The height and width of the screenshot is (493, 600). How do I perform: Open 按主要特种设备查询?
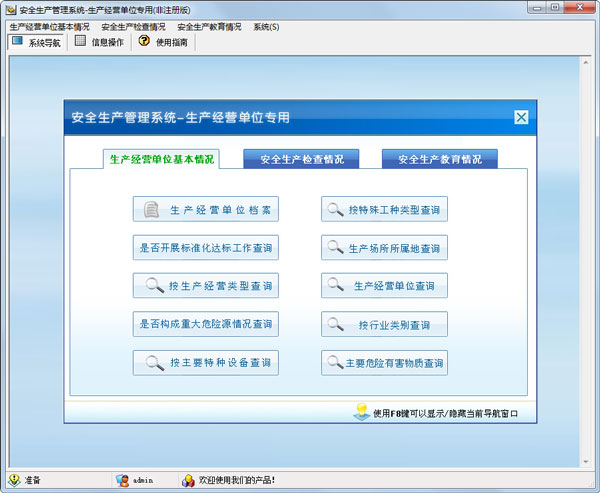206,362
